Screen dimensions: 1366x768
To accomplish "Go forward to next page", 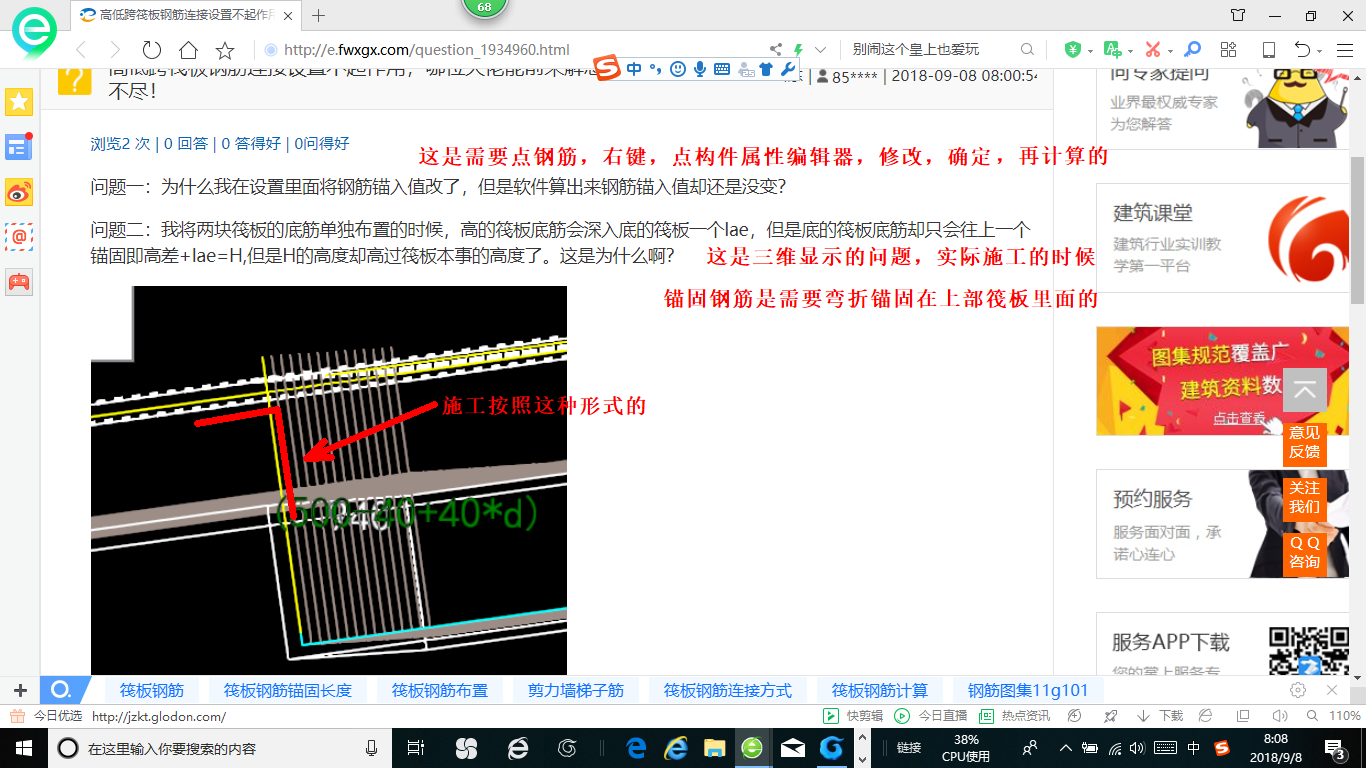I will [x=115, y=50].
